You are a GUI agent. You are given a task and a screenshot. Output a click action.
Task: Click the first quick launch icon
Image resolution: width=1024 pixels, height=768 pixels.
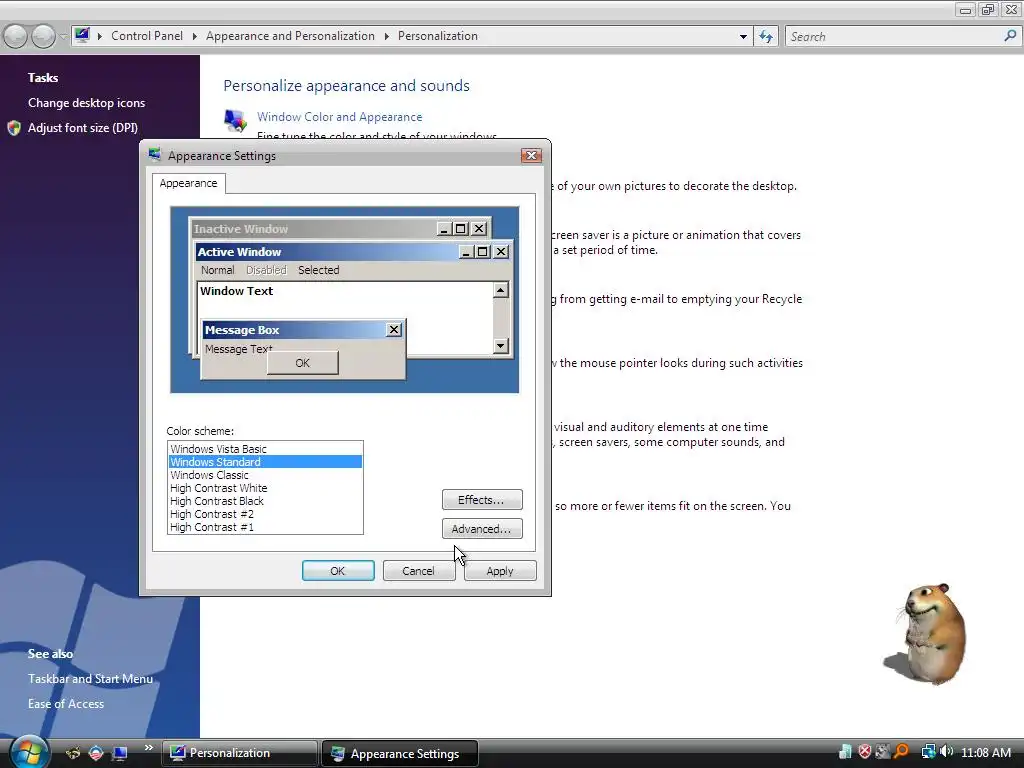[72, 753]
